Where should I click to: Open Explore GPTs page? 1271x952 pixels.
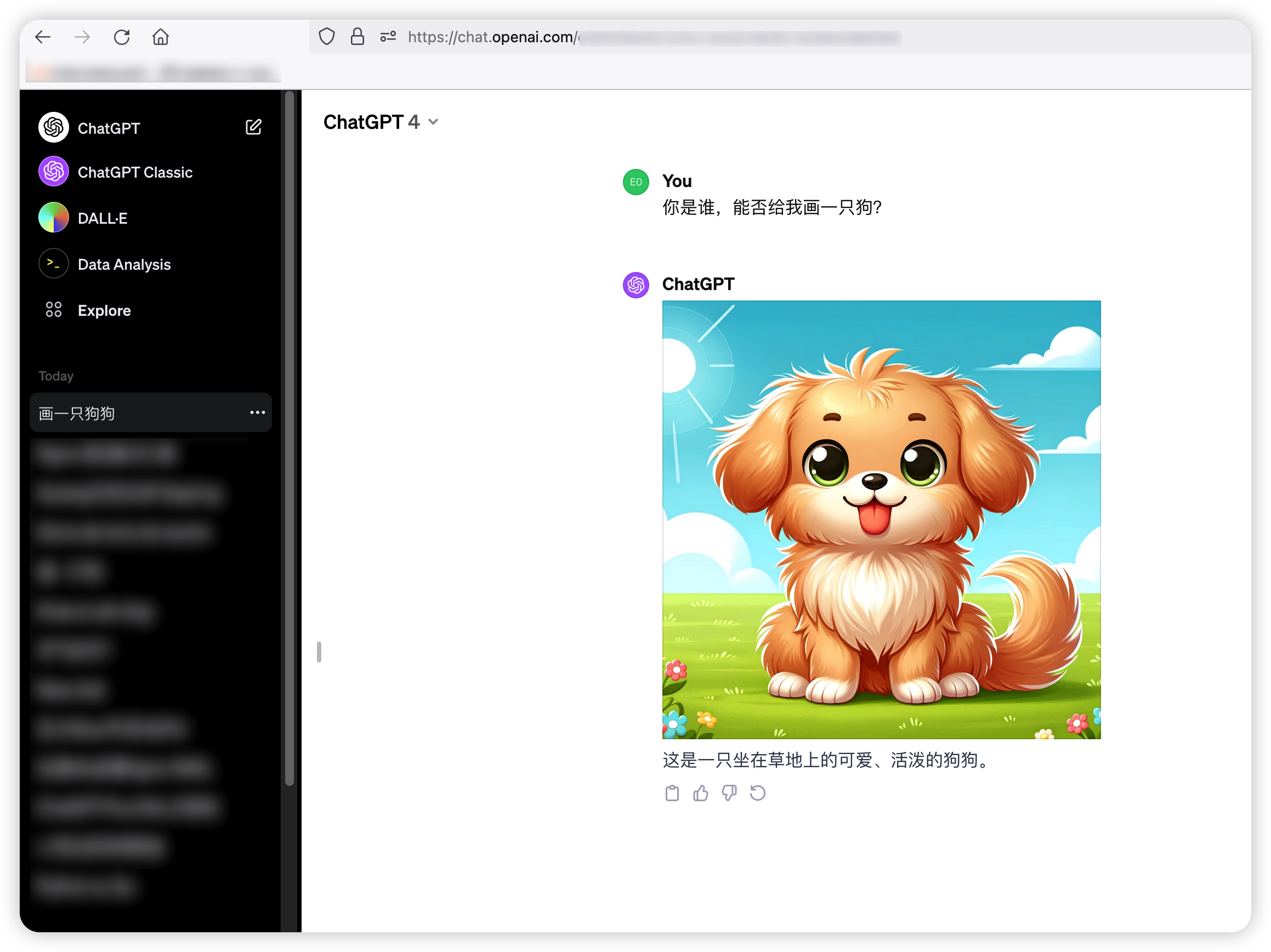pos(104,310)
